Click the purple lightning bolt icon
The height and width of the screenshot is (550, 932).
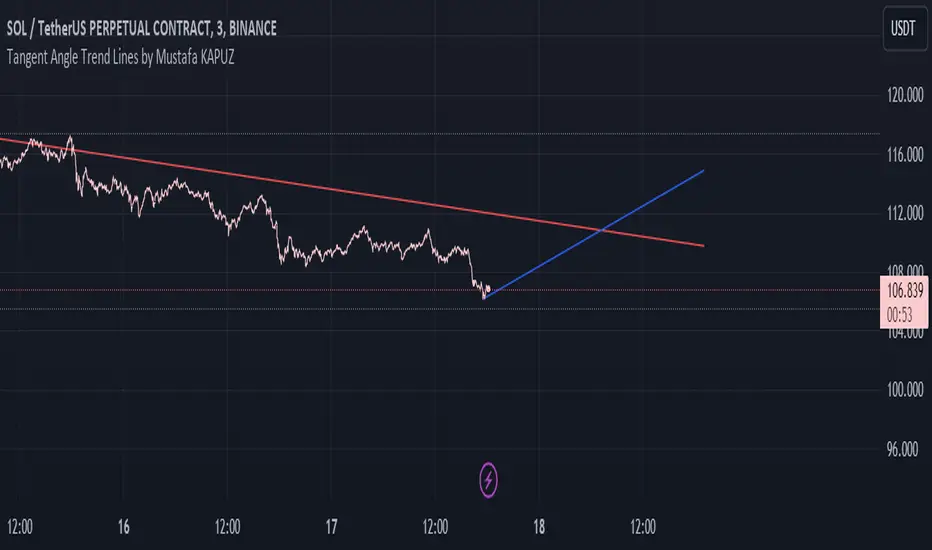pyautogui.click(x=488, y=480)
